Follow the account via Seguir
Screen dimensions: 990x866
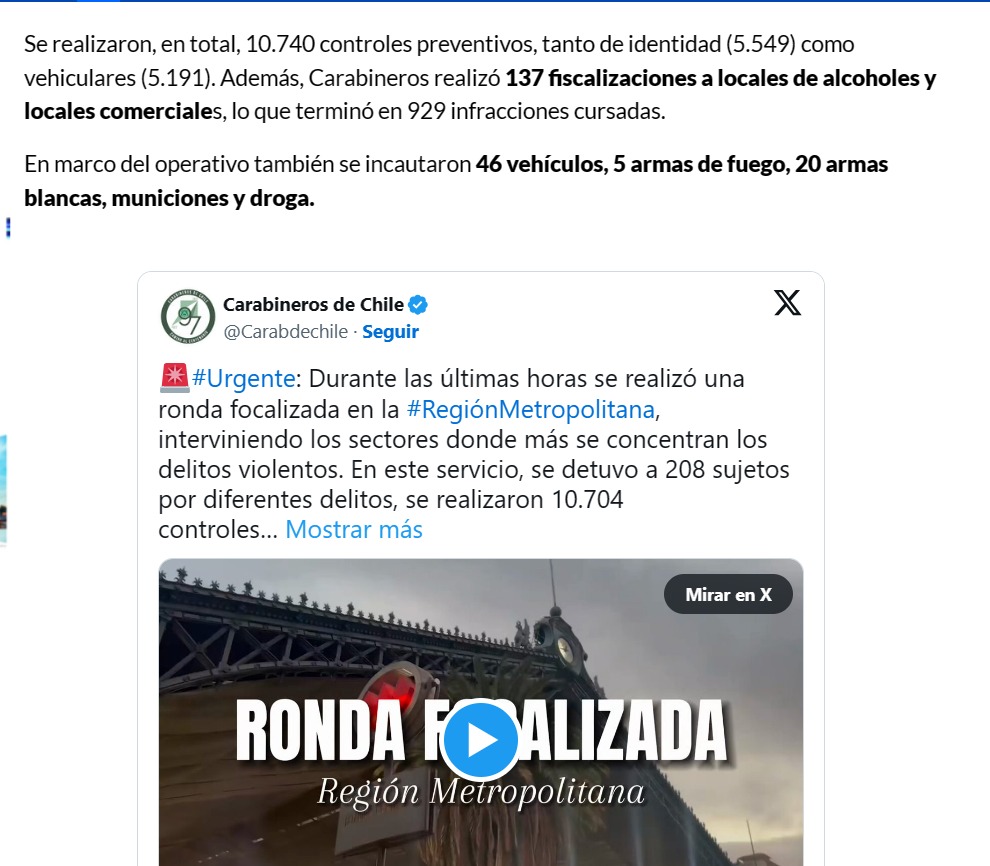pyautogui.click(x=390, y=331)
